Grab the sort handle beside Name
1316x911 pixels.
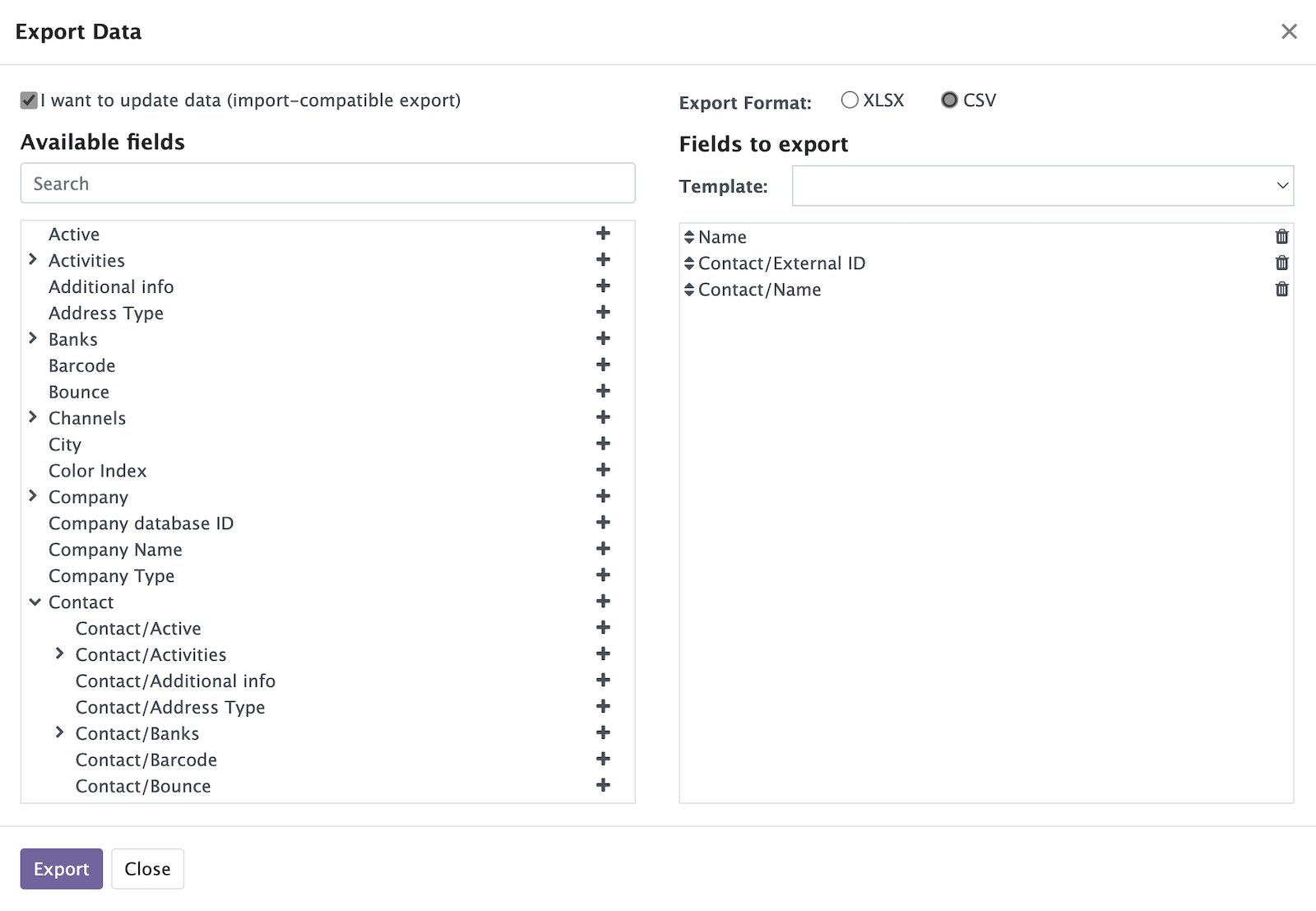(689, 237)
